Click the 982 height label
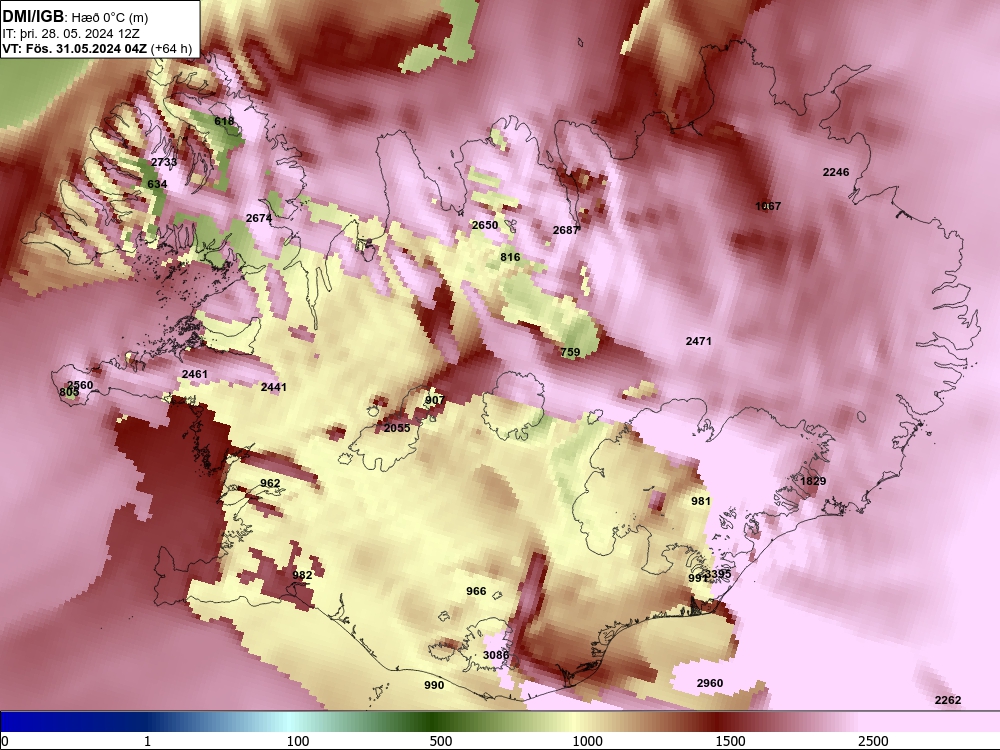The height and width of the screenshot is (750, 1000). tap(302, 575)
